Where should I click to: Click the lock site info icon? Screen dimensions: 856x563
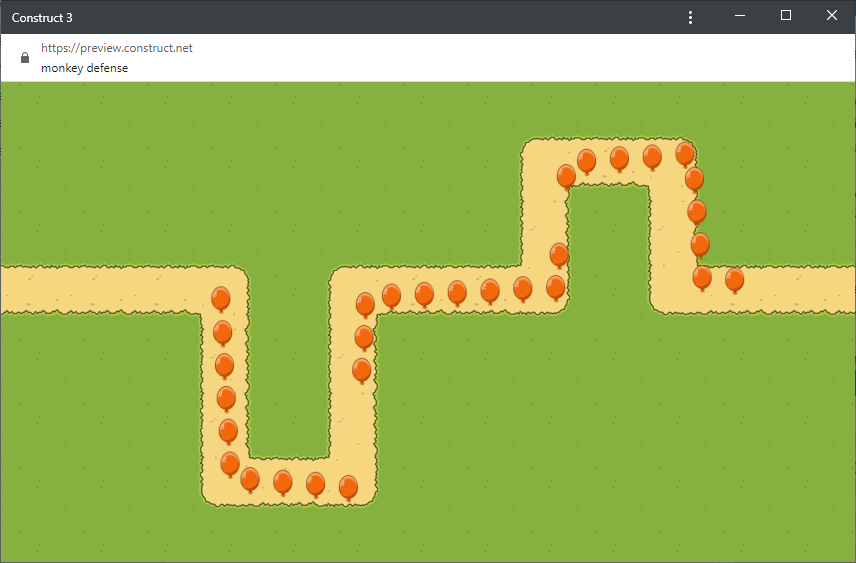click(x=25, y=57)
